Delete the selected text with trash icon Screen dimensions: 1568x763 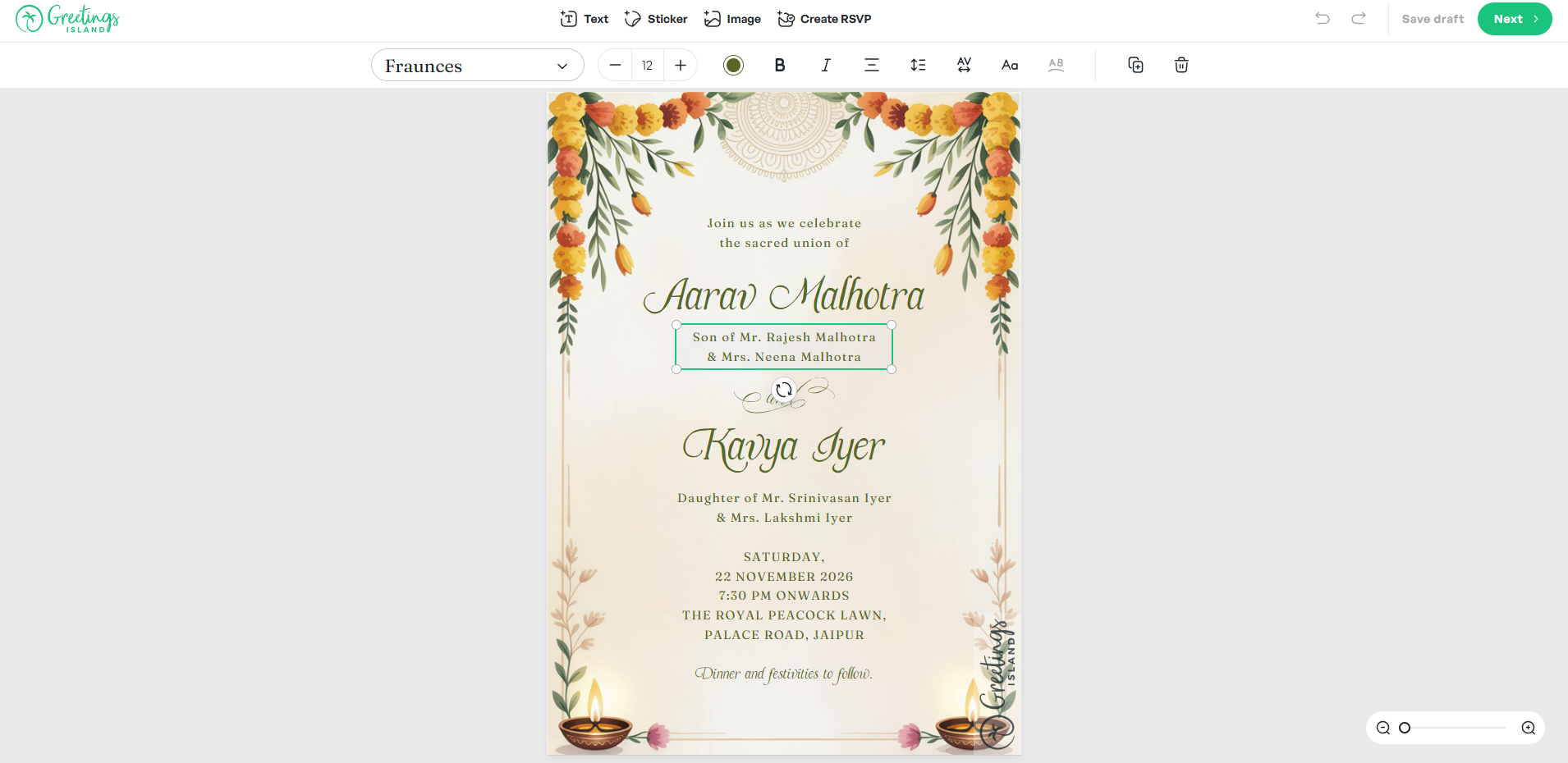1181,66
